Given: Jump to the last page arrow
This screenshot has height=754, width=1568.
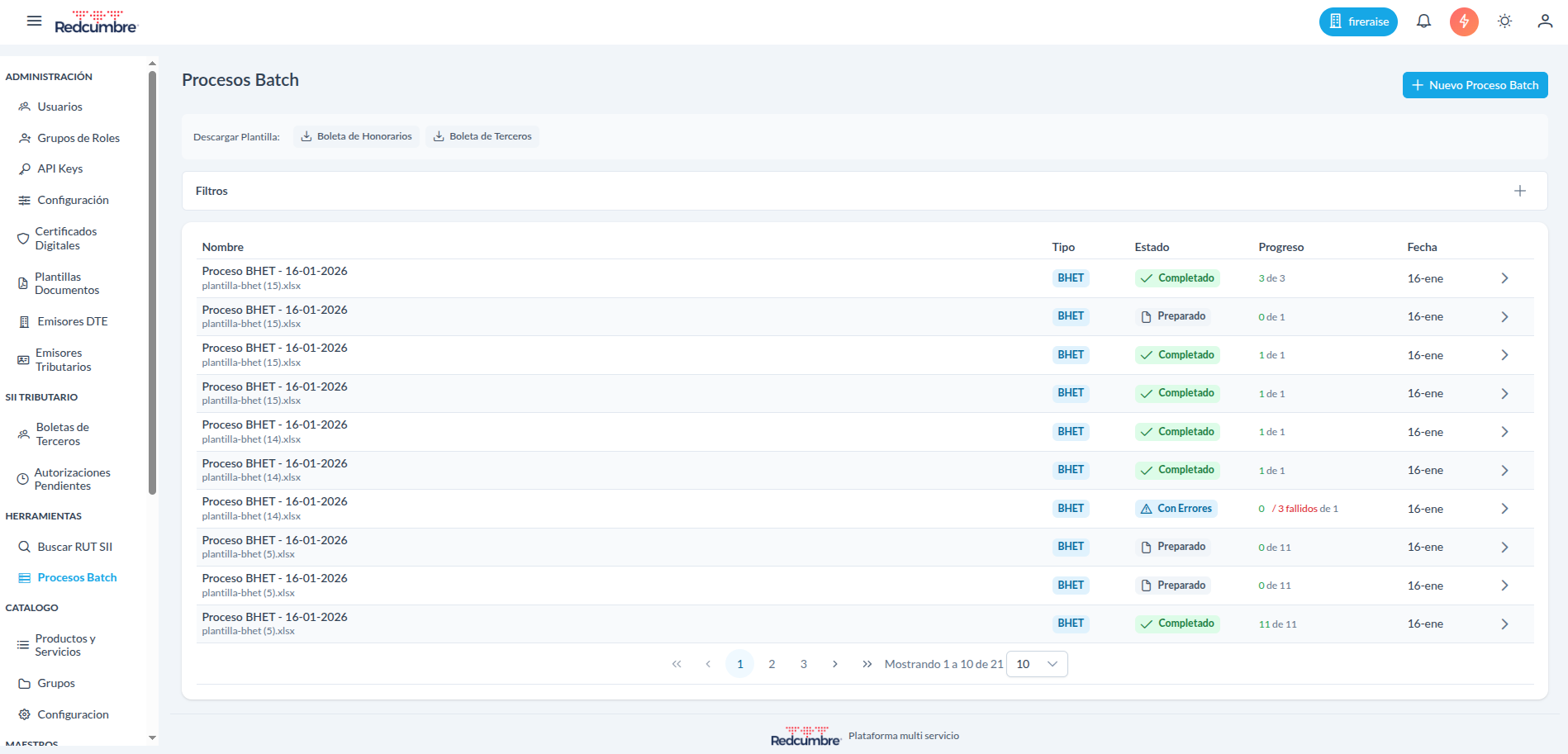Looking at the screenshot, I should click(867, 664).
